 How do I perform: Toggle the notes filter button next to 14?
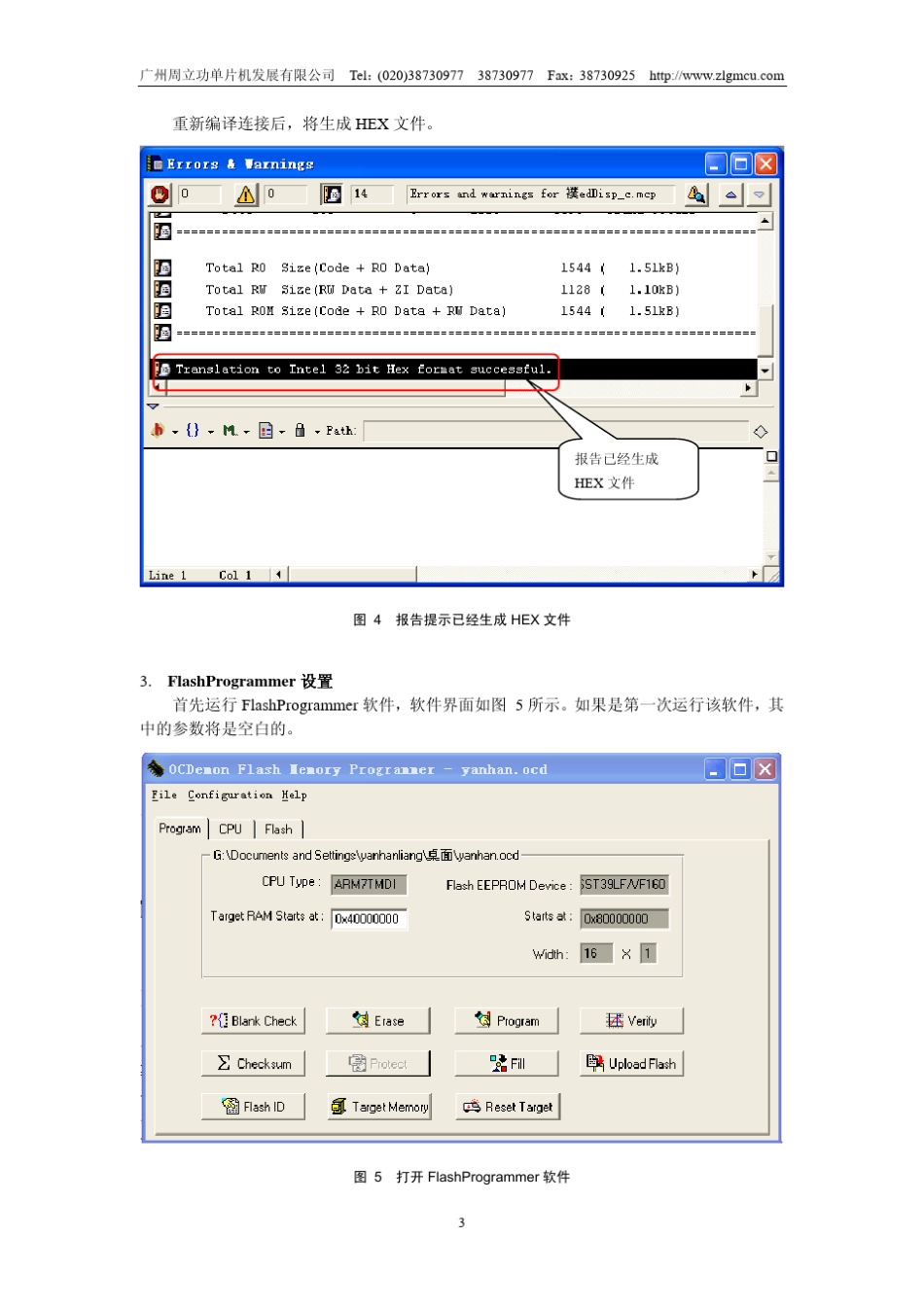(332, 194)
